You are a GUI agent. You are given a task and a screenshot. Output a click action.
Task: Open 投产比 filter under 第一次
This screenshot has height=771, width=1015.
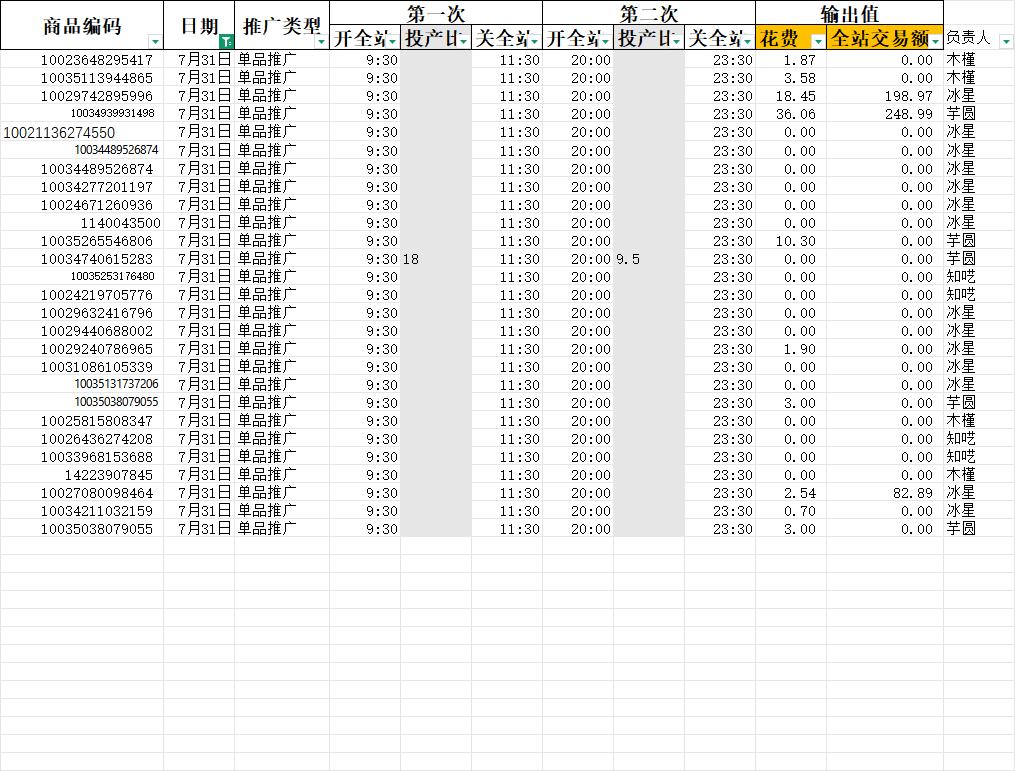coord(463,42)
